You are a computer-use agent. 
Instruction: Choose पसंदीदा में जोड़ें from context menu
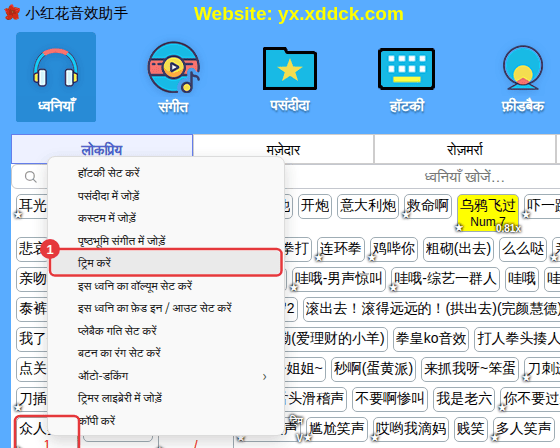(x=166, y=195)
